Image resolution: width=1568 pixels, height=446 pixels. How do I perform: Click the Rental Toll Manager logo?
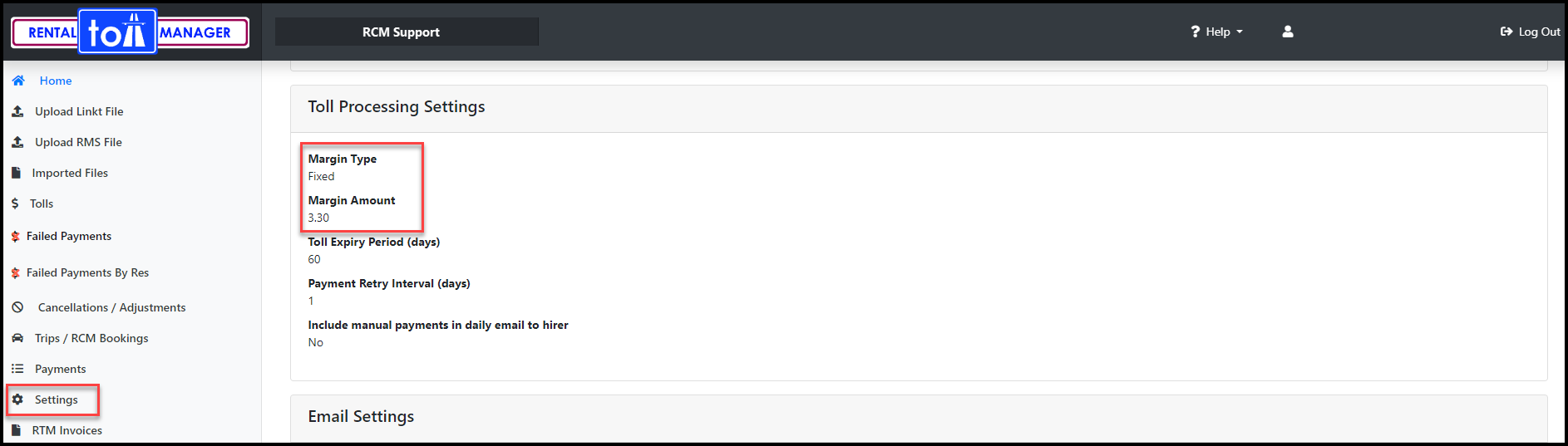(x=131, y=32)
